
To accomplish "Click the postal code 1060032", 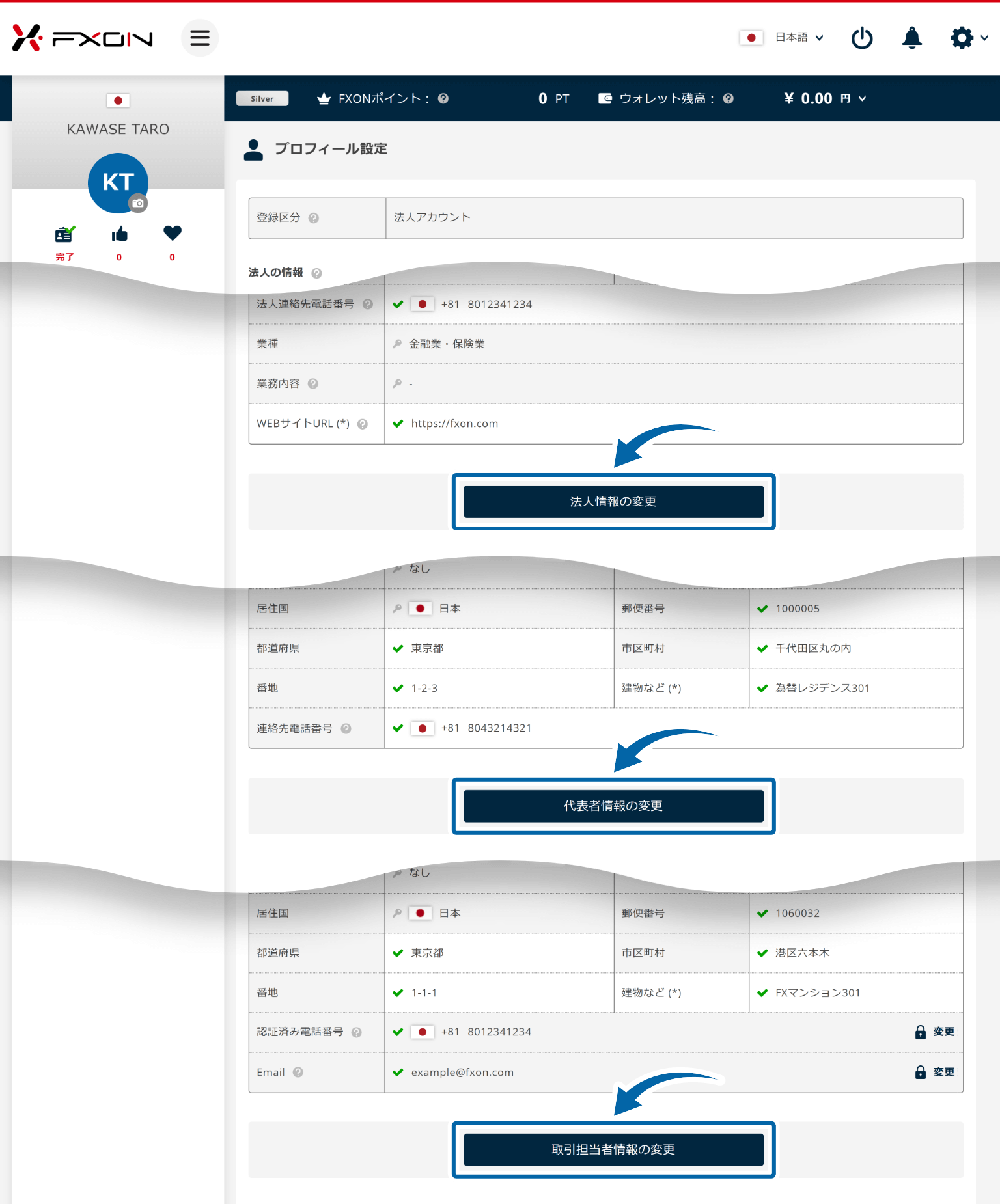I will coord(798,913).
